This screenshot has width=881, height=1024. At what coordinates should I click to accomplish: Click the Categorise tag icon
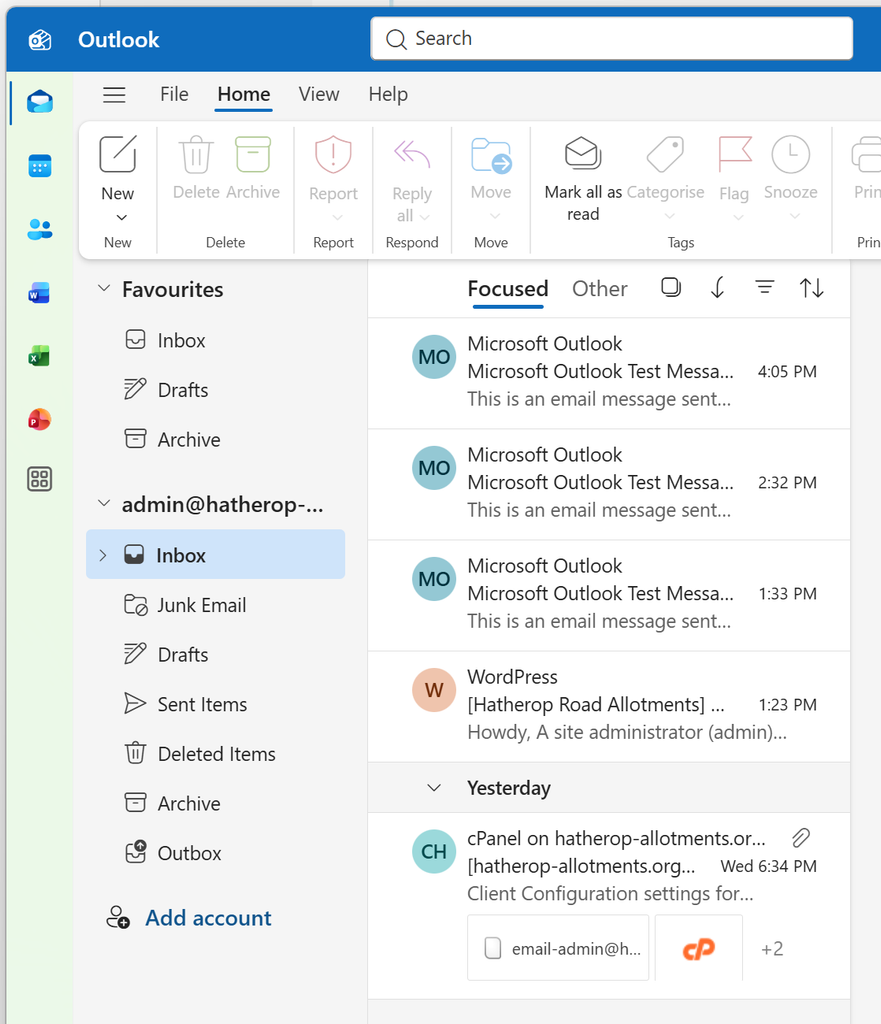coord(665,154)
